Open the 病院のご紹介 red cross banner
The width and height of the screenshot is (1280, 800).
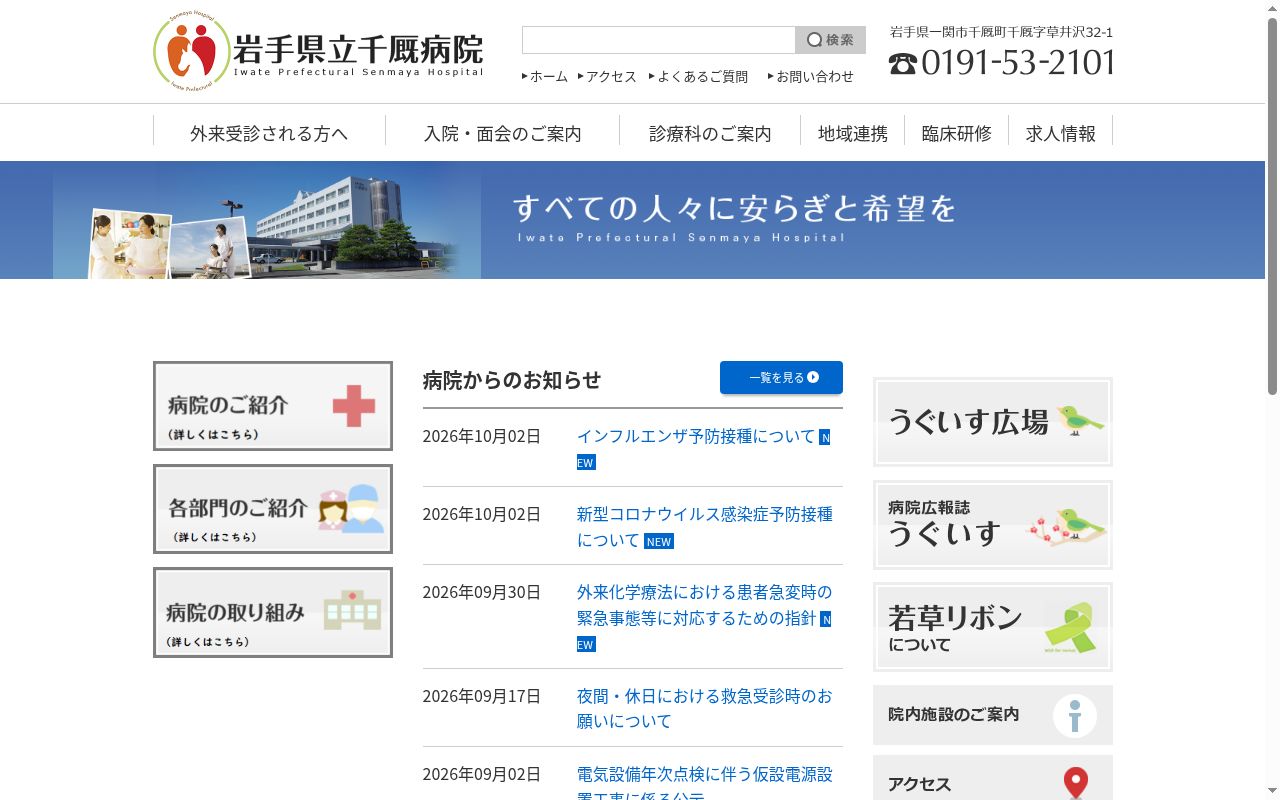(x=273, y=406)
